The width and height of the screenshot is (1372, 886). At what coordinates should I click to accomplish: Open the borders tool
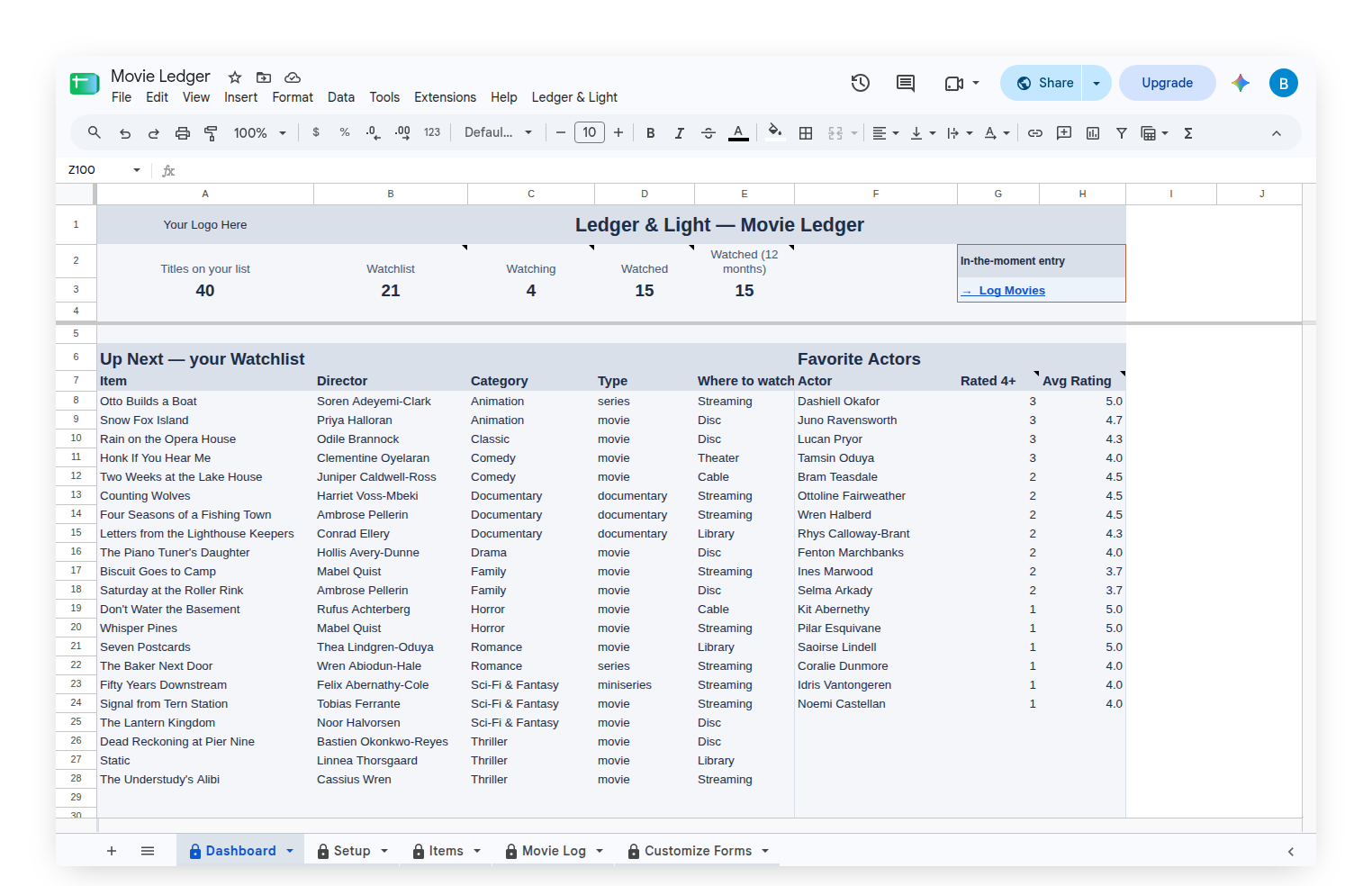[806, 133]
